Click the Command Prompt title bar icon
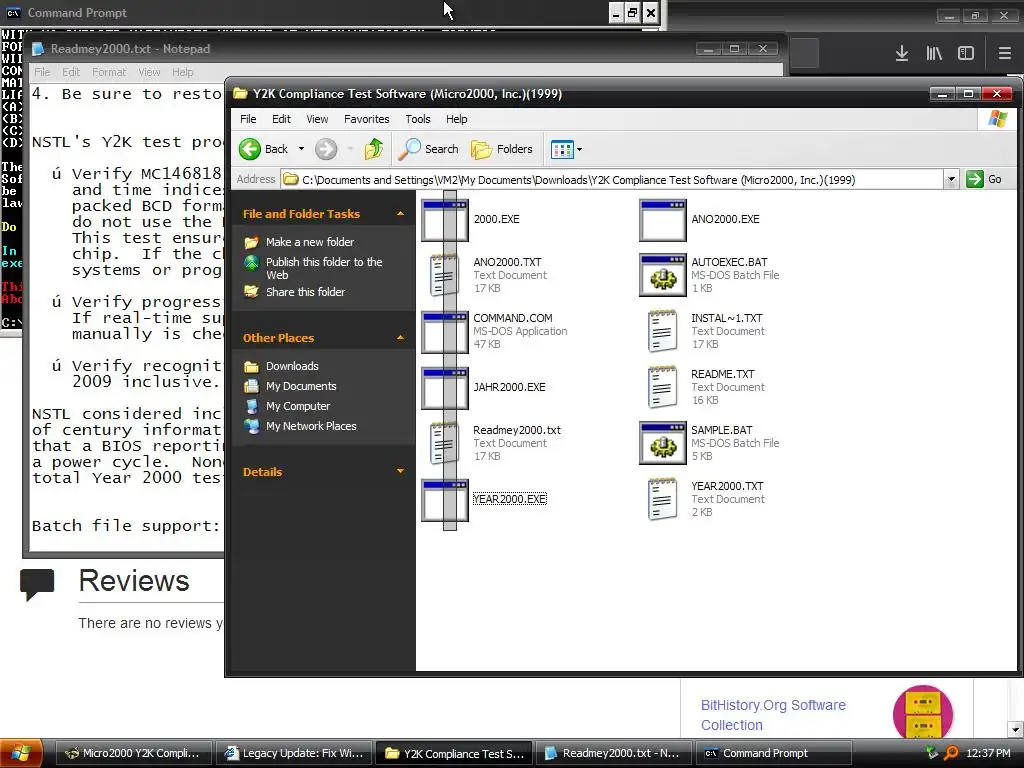The width and height of the screenshot is (1024, 768). click(x=13, y=13)
